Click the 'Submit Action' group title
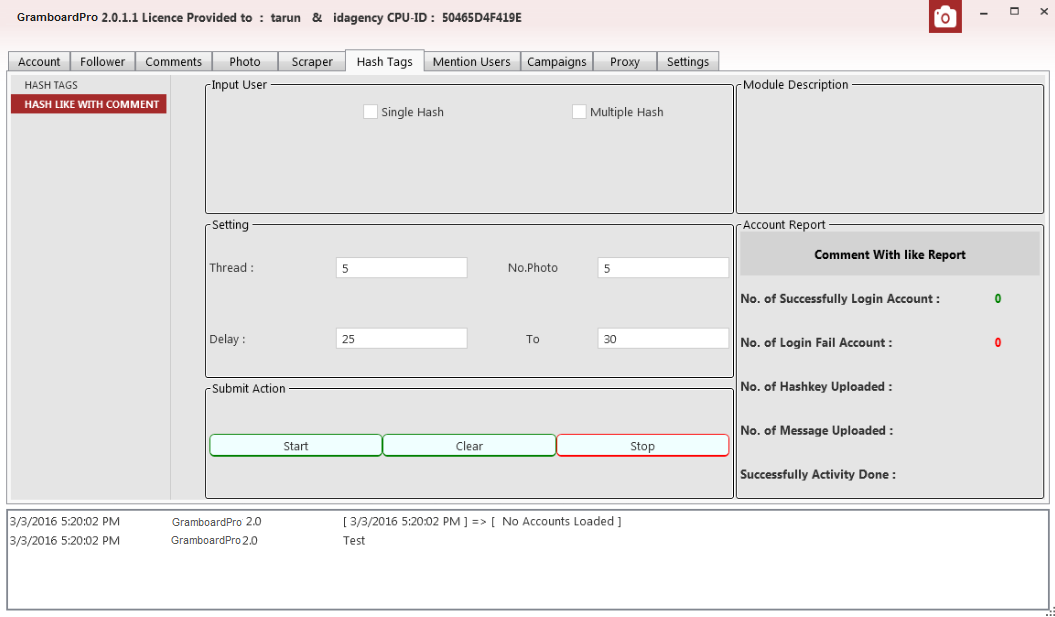The width and height of the screenshot is (1055, 617). pyautogui.click(x=248, y=388)
